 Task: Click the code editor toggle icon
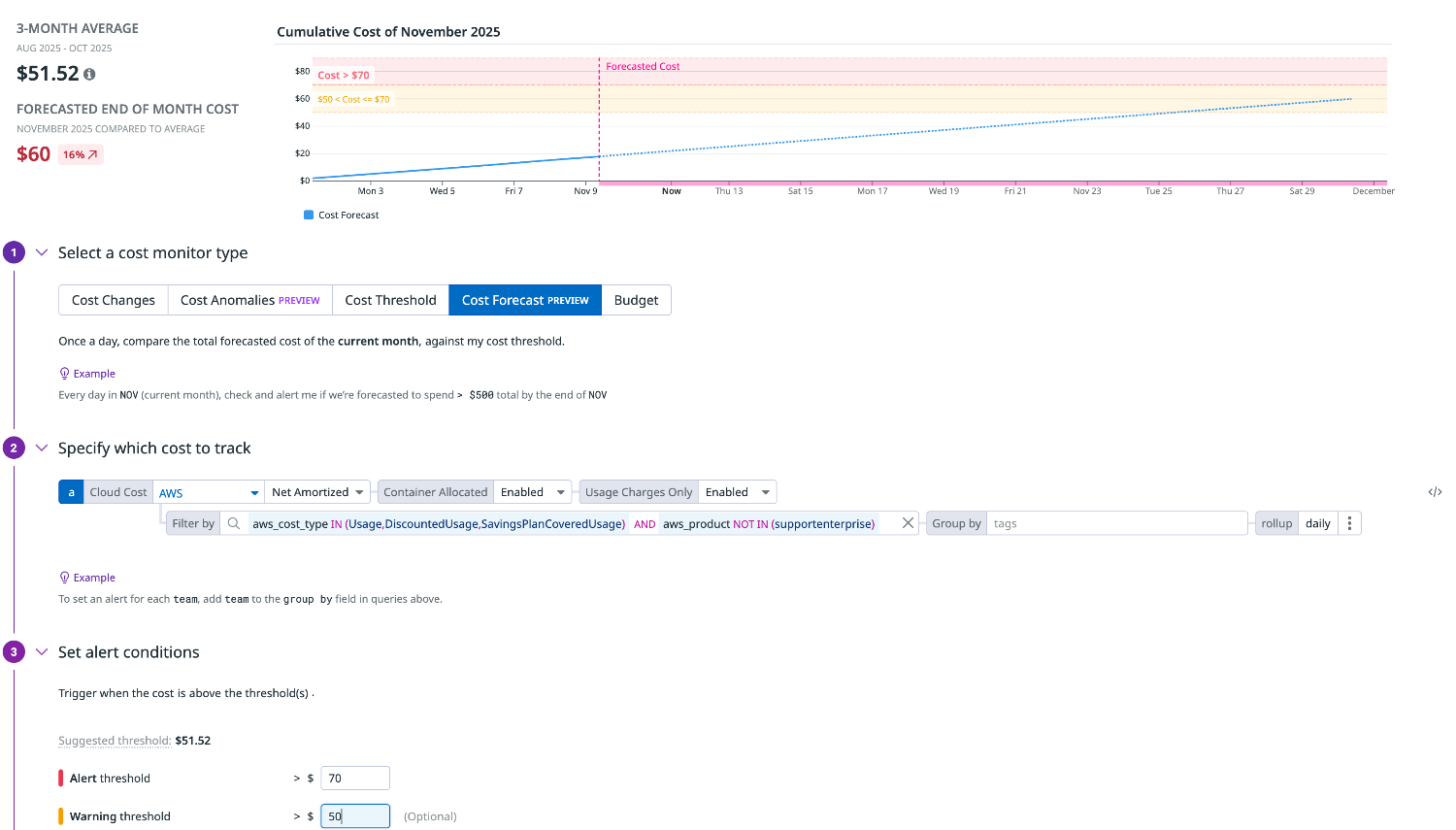click(1435, 492)
